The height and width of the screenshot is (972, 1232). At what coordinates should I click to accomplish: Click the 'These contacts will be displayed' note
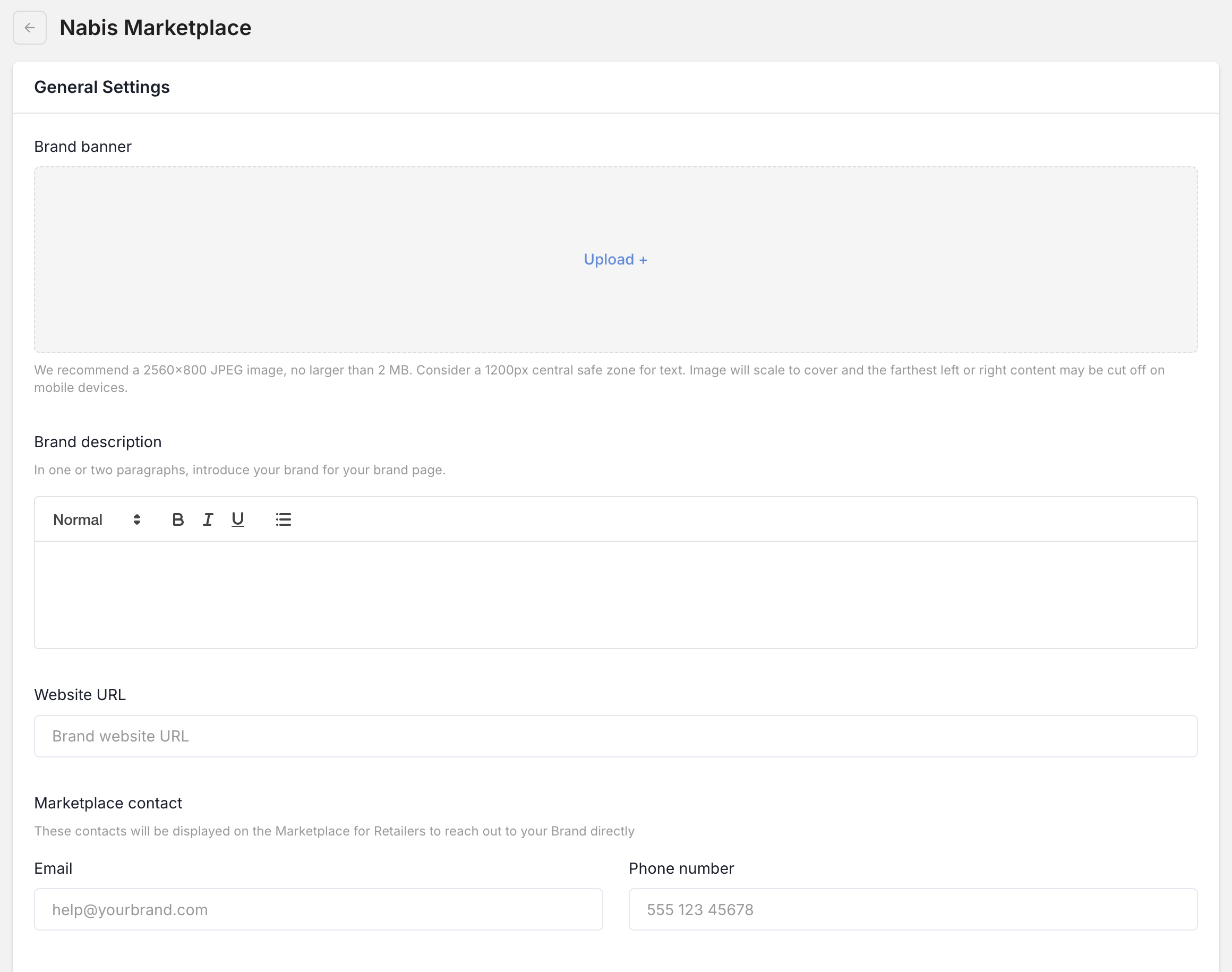[334, 831]
